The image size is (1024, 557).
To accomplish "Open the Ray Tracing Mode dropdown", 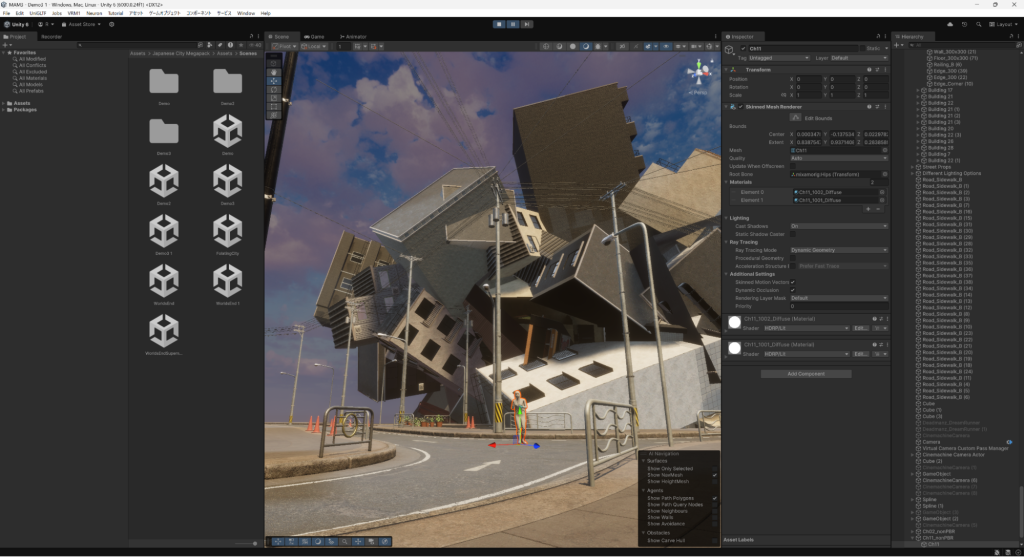I will (838, 250).
